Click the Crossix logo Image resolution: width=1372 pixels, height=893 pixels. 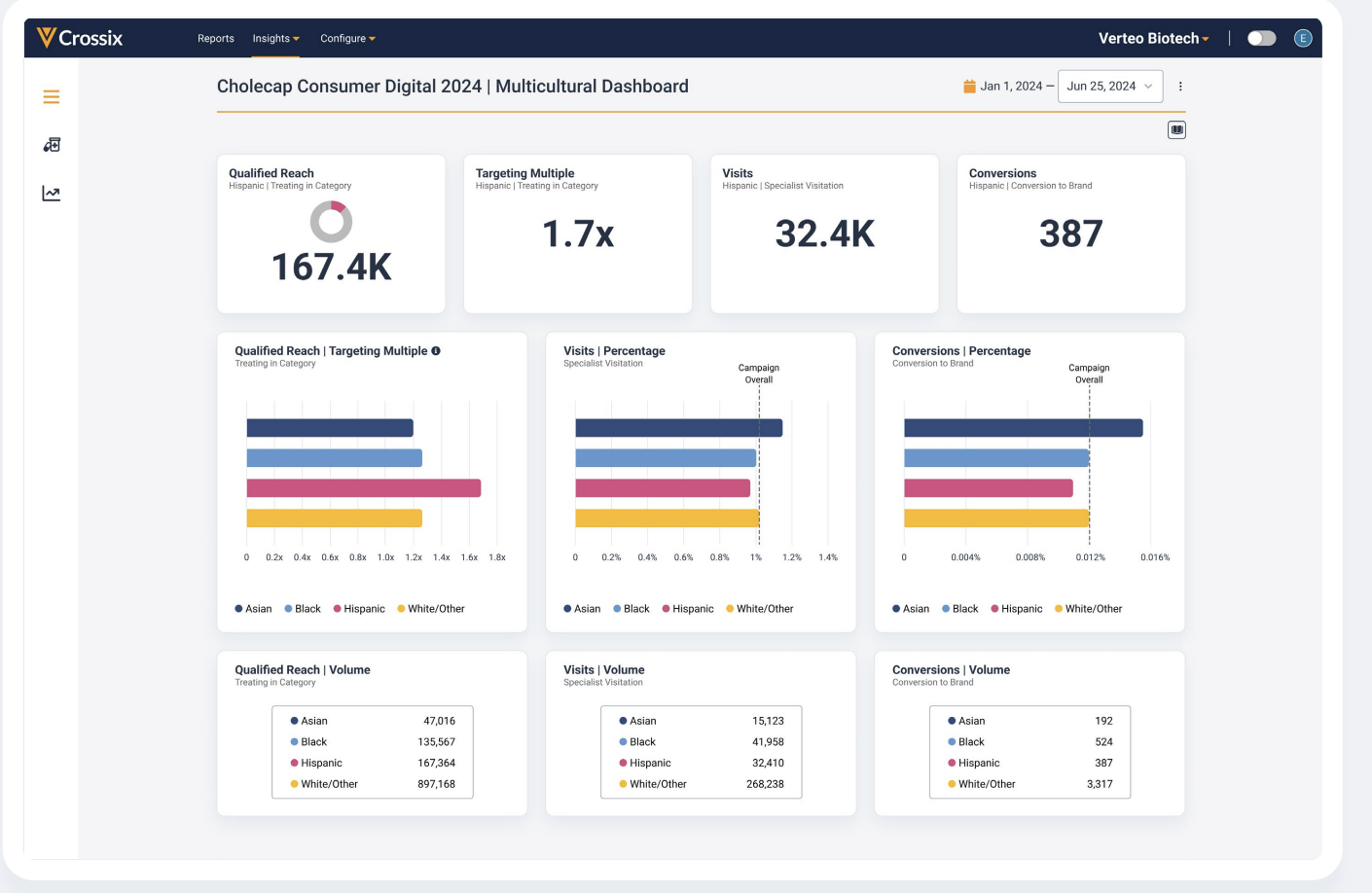pyautogui.click(x=80, y=38)
